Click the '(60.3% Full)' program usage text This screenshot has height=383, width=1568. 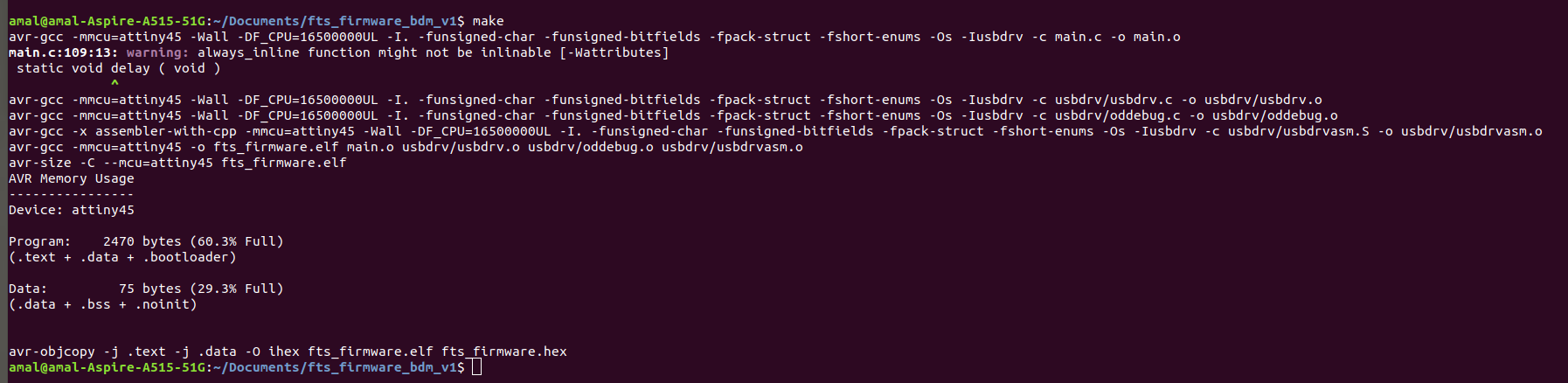(236, 241)
